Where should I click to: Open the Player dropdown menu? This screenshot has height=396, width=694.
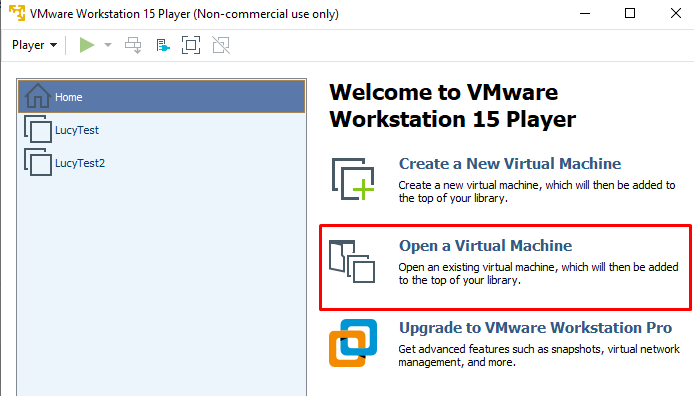click(x=35, y=45)
